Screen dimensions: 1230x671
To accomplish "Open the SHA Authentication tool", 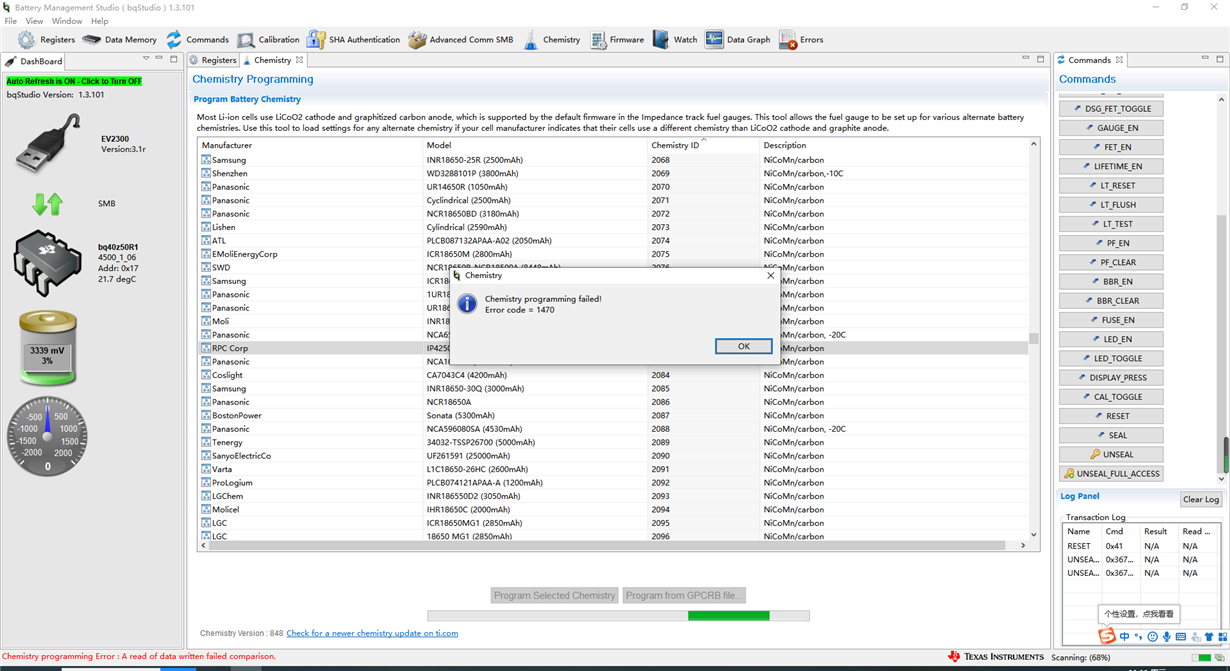I will pos(353,40).
